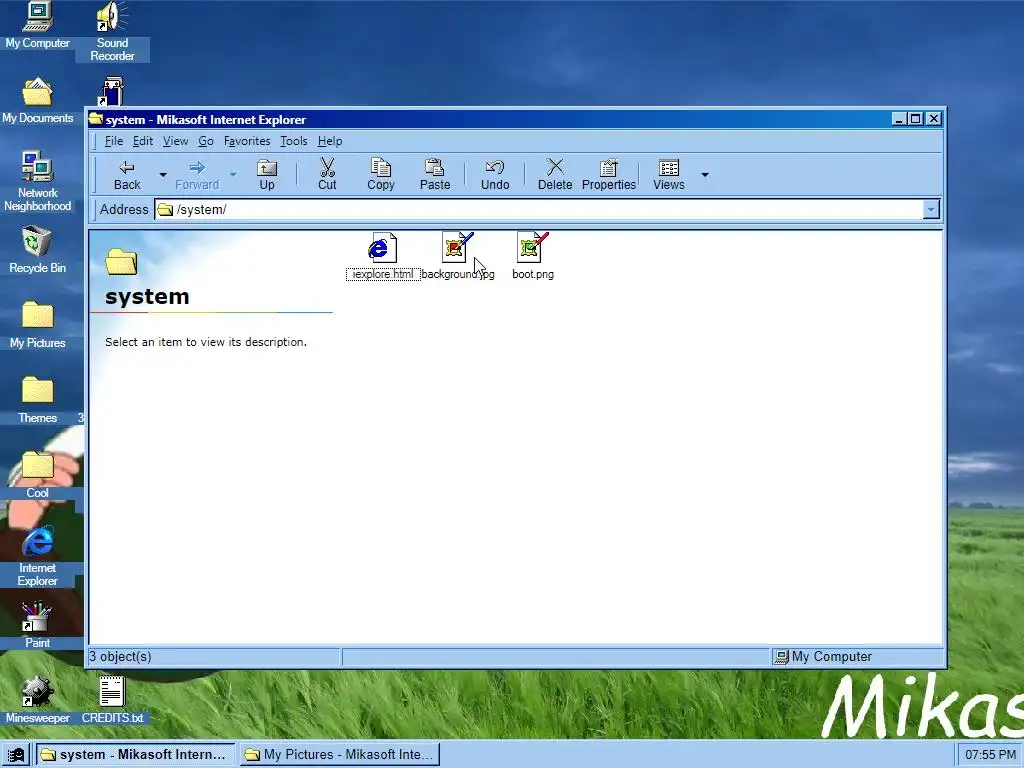1024x768 pixels.
Task: Open the Help menu
Action: click(x=330, y=141)
